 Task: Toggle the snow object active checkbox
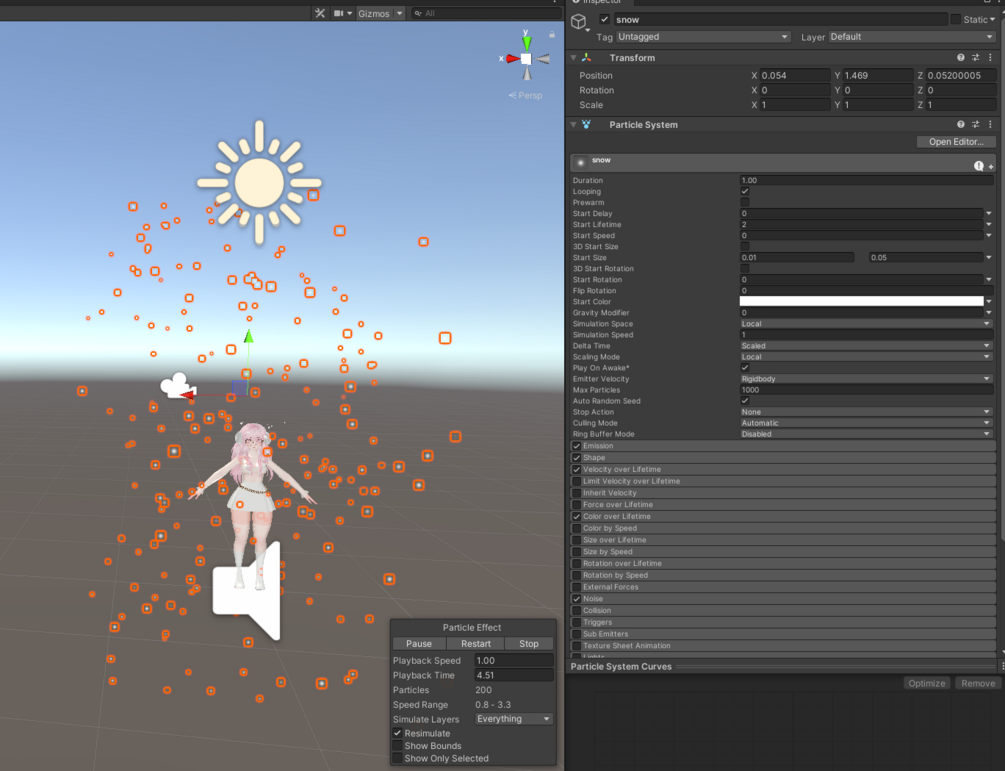tap(604, 19)
